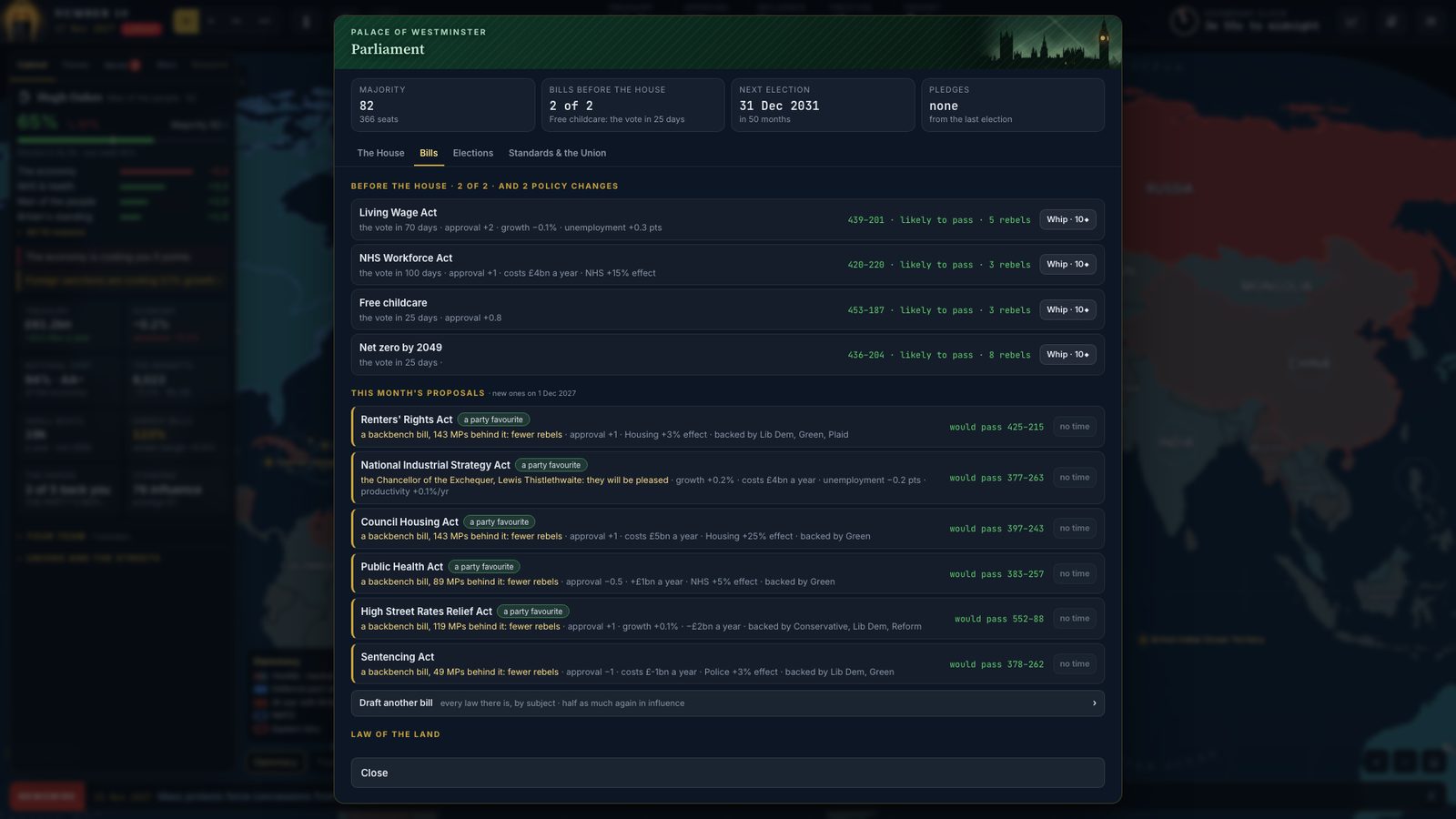Click the 'Law of the Land' section heading

pos(396,734)
